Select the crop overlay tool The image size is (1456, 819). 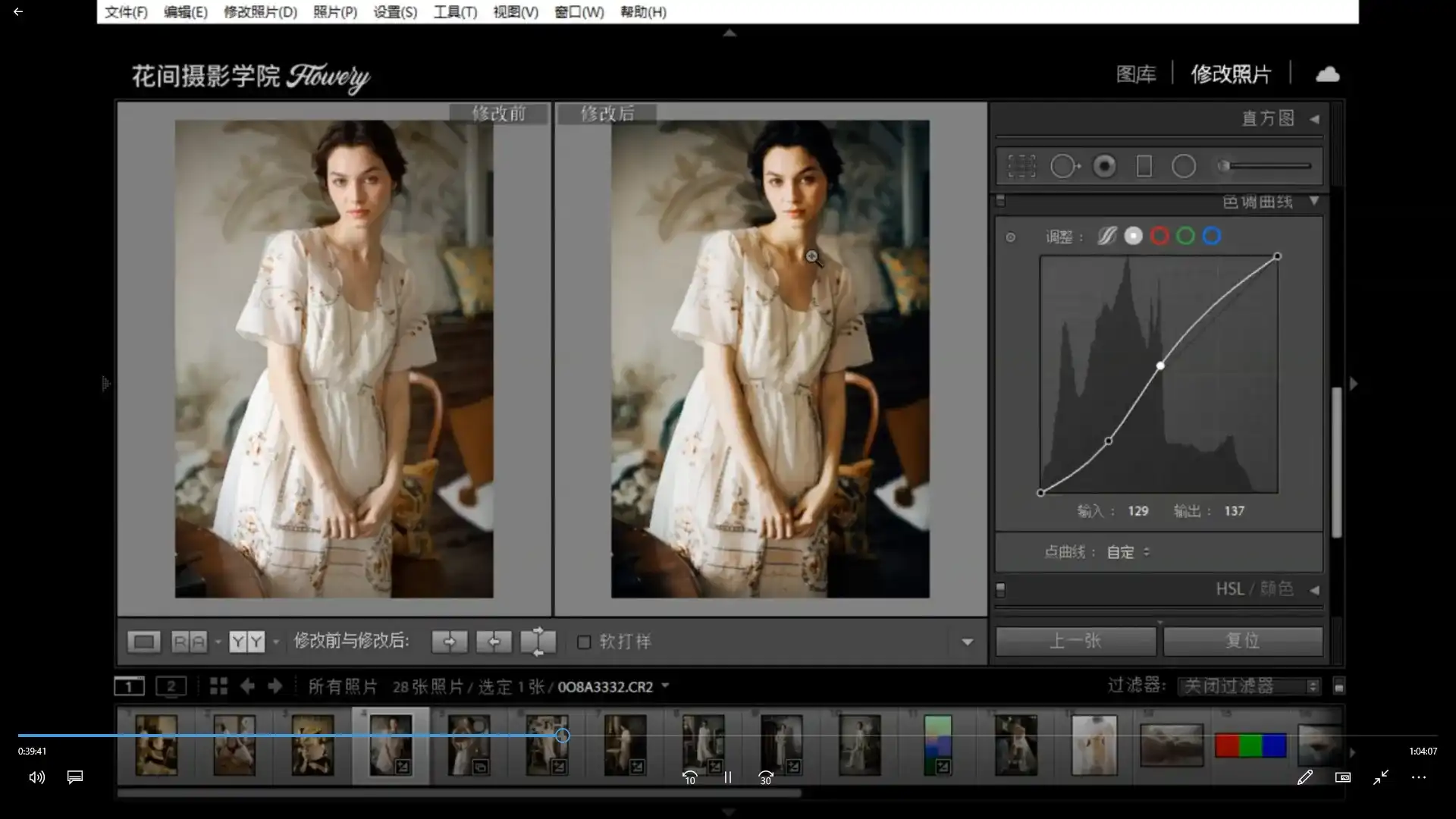coord(1021,166)
